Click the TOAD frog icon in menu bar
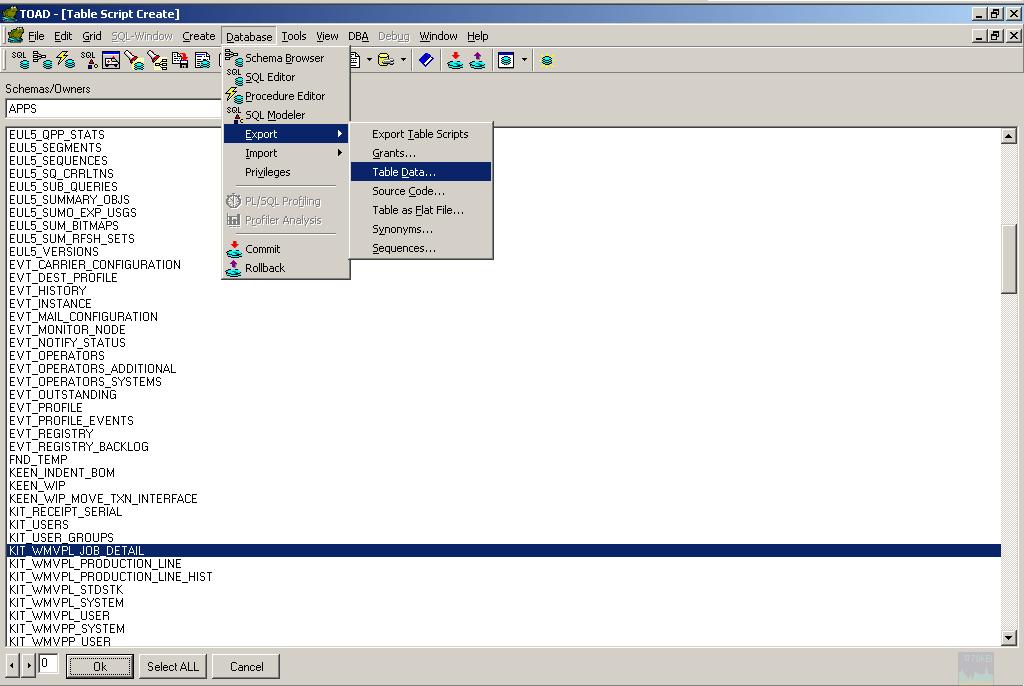This screenshot has height=686, width=1024. point(16,35)
